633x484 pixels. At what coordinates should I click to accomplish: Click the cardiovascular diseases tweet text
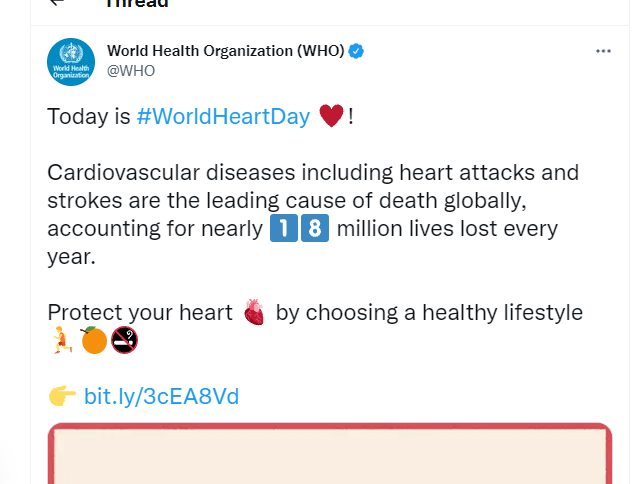click(313, 214)
